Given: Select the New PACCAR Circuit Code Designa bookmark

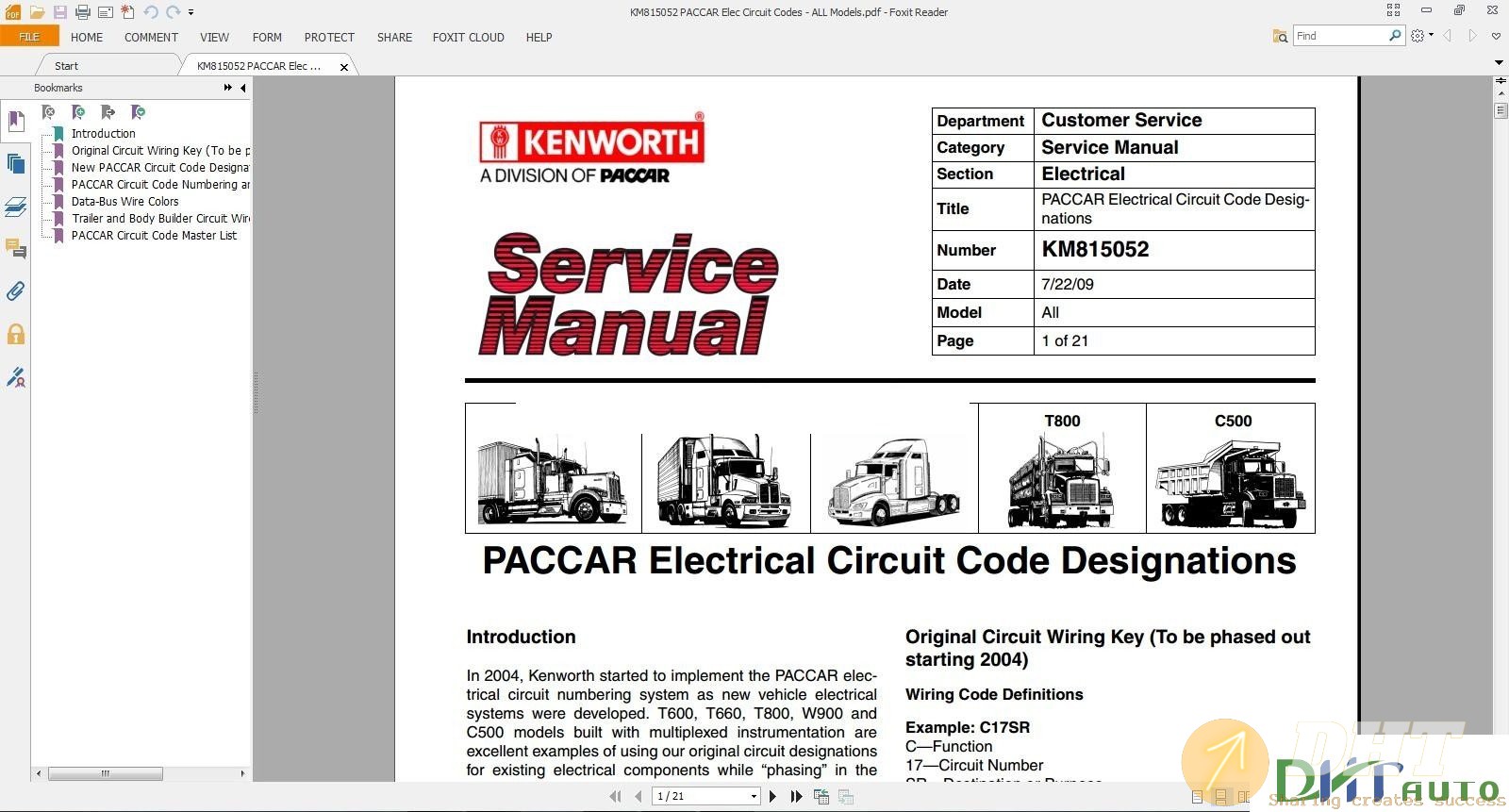Looking at the screenshot, I should coord(160,168).
